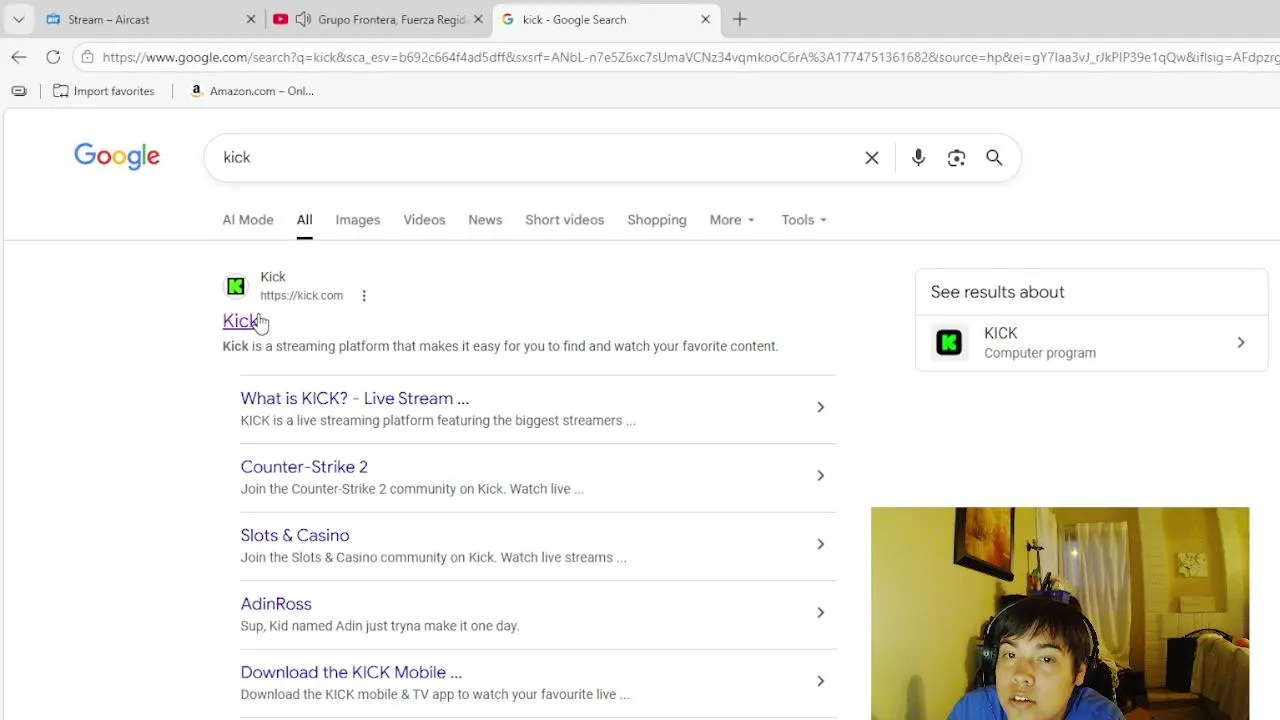Viewport: 1280px width, 720px height.
Task: Expand the Tools dropdown
Action: click(x=804, y=220)
